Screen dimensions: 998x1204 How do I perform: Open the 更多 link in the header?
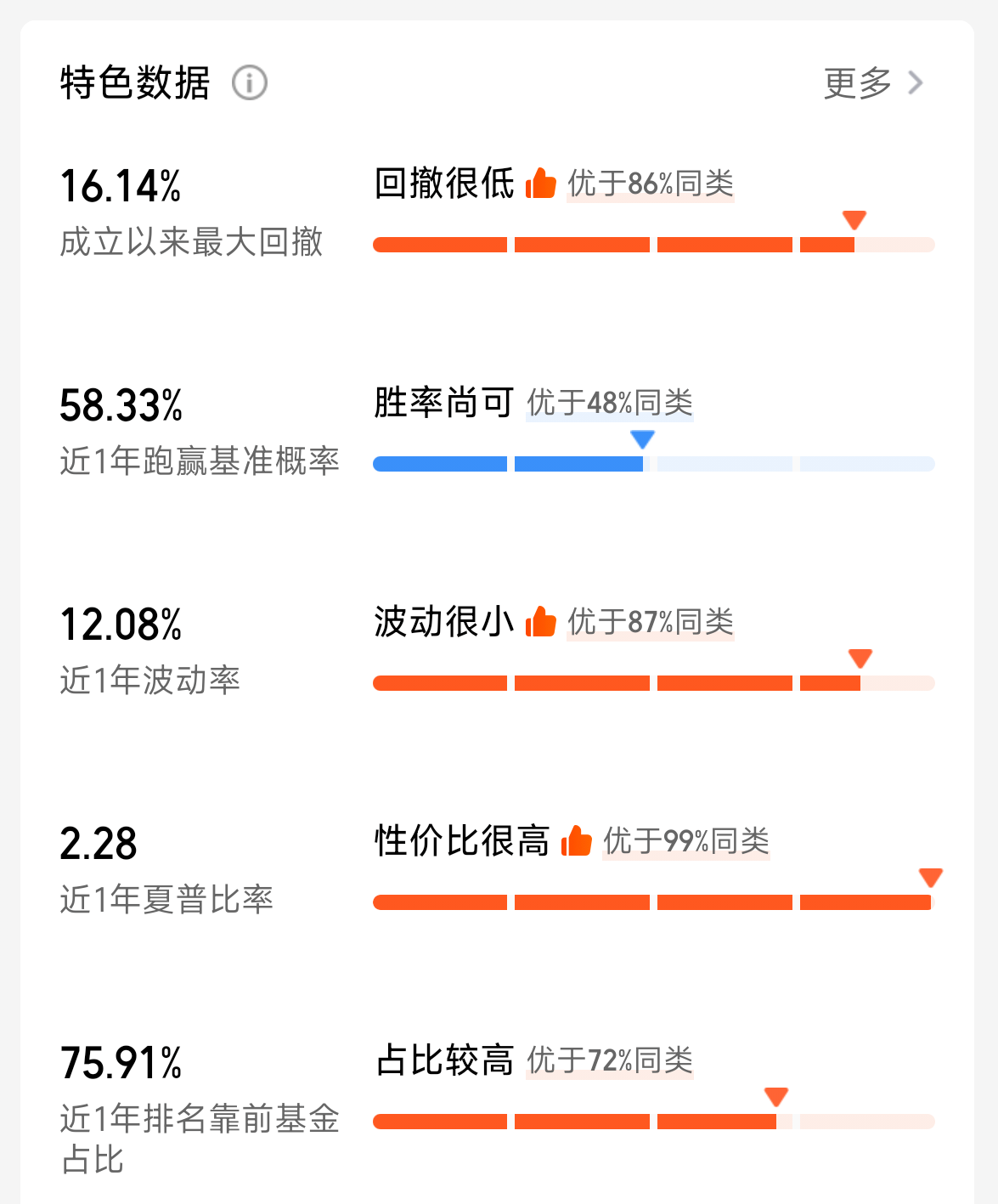click(x=858, y=82)
